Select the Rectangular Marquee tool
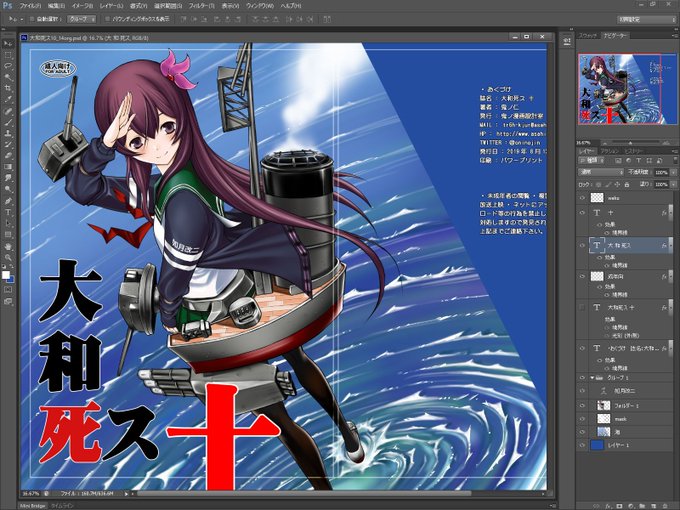This screenshot has height=510, width=680. [8, 55]
